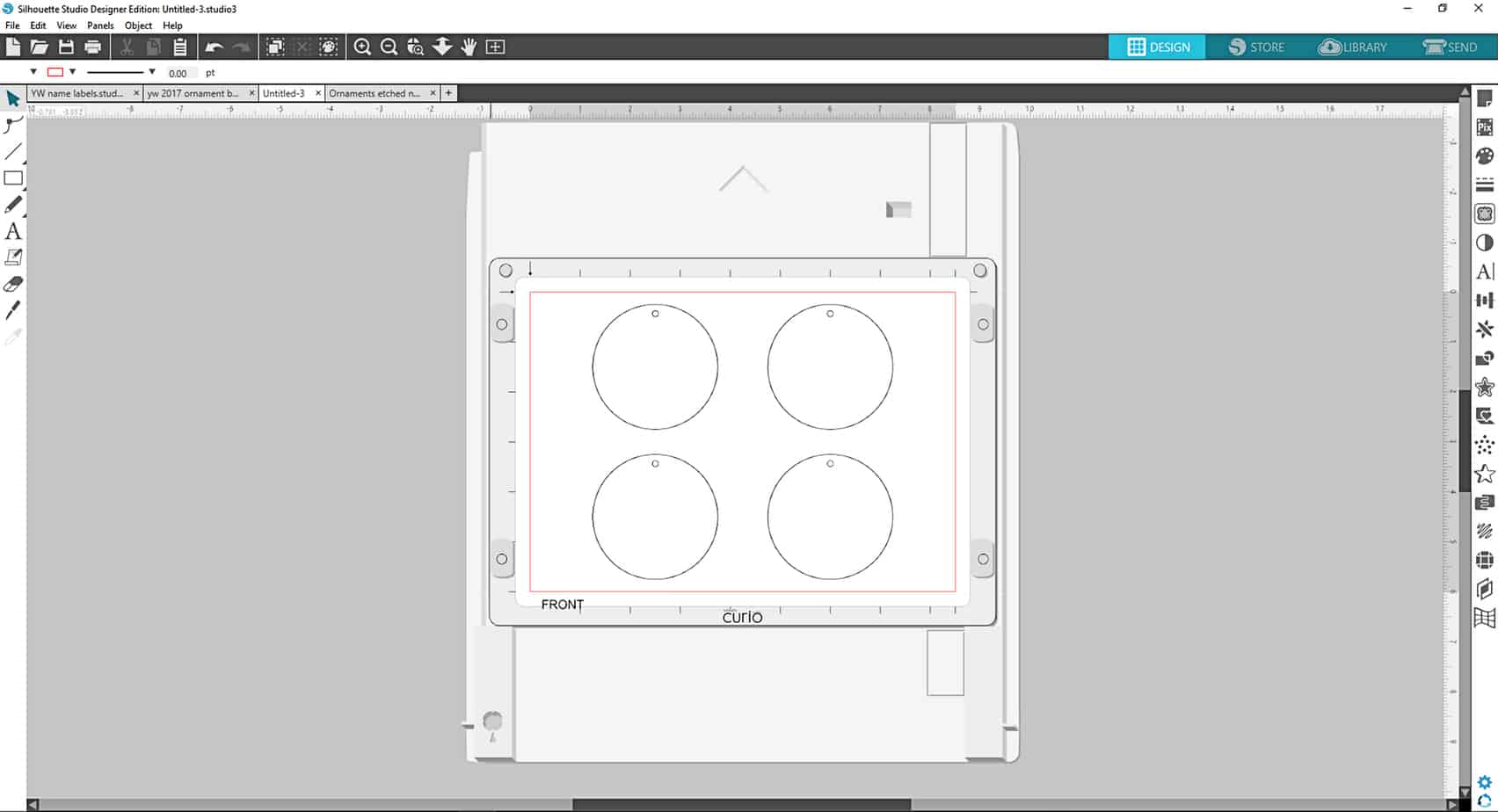The height and width of the screenshot is (812, 1498).
Task: Click the Zoom In magnifier icon
Action: (362, 47)
